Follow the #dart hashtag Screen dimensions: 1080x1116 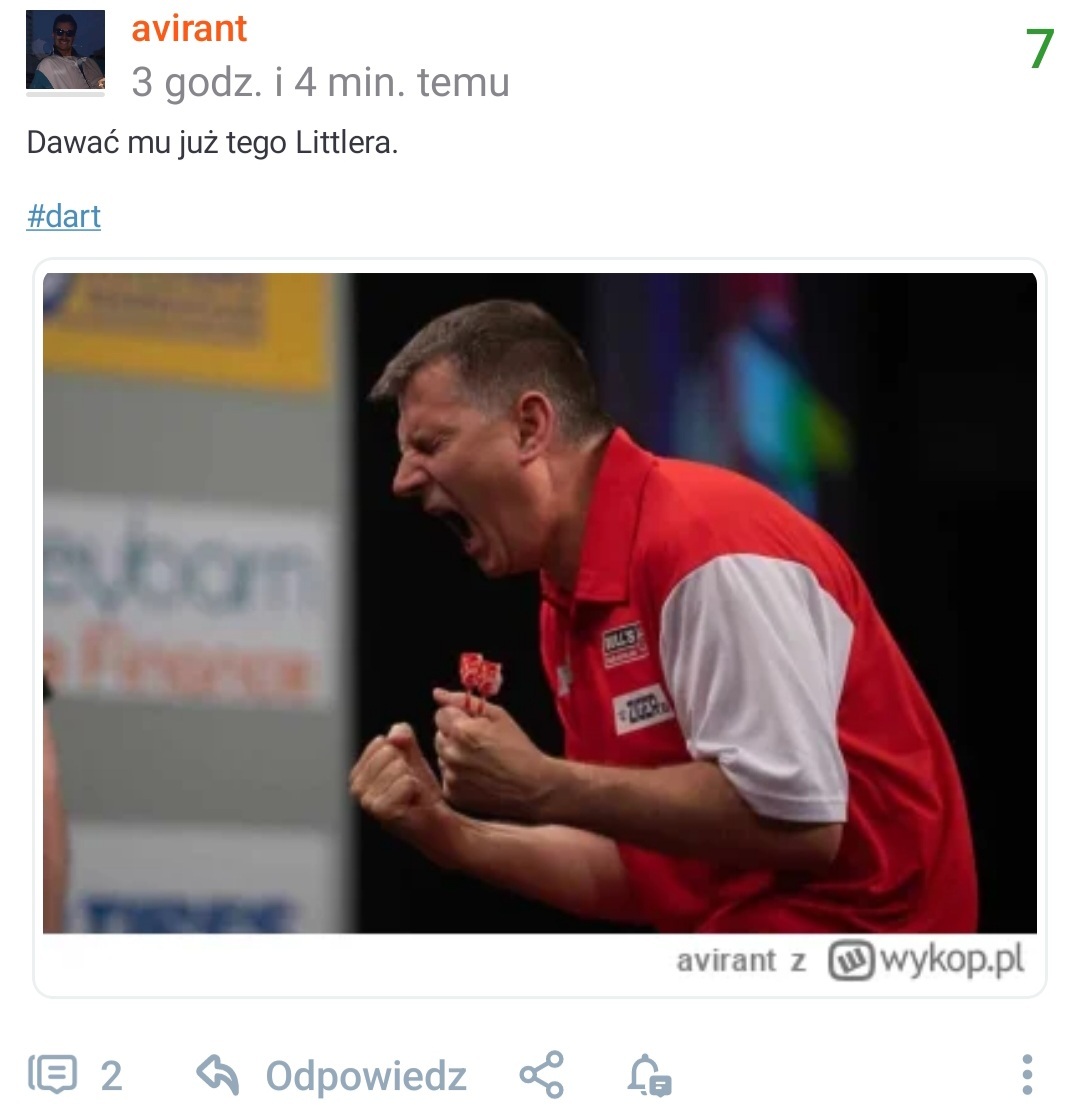coord(63,216)
